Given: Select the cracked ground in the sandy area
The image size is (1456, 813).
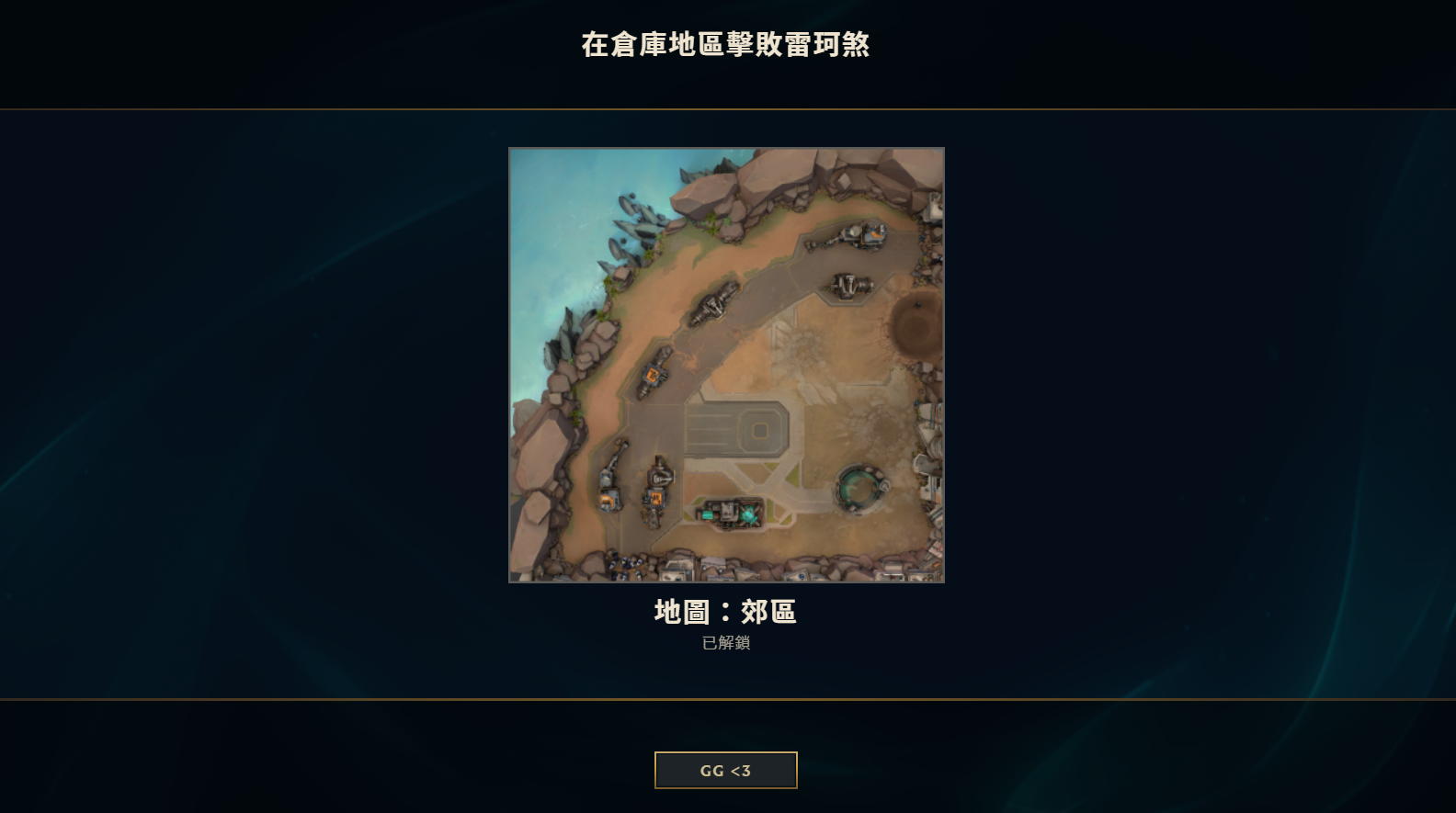Looking at the screenshot, I should (804, 344).
